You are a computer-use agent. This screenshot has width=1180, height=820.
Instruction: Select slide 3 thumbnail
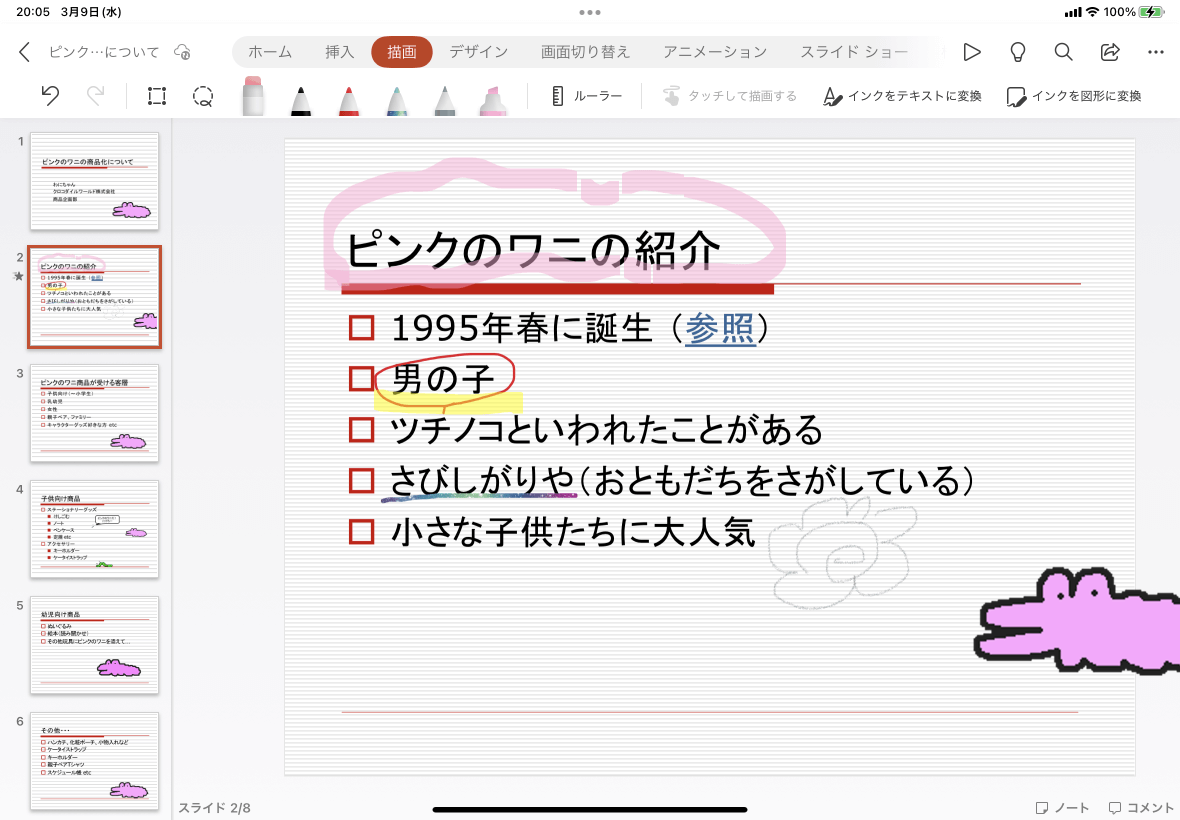pos(95,413)
